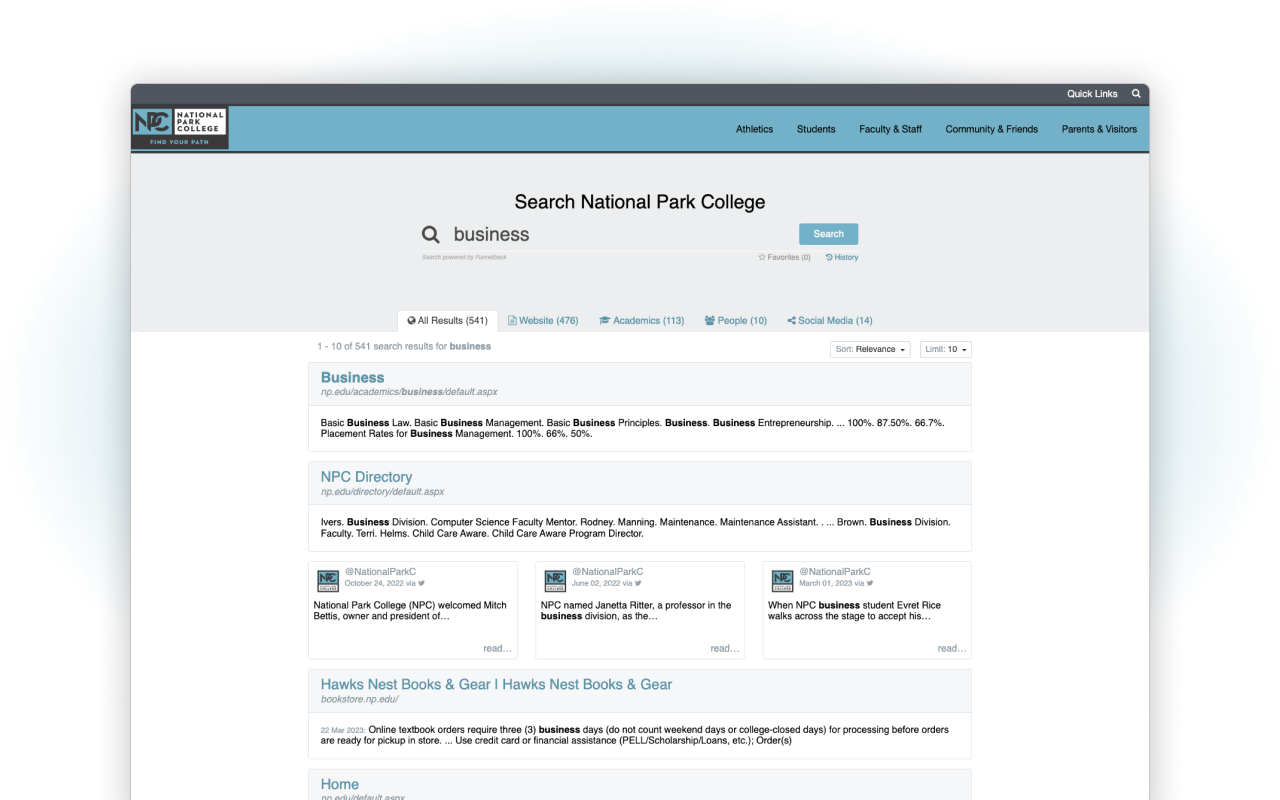Open the Faculty & Staff menu
This screenshot has height=800, width=1280.
click(x=891, y=129)
